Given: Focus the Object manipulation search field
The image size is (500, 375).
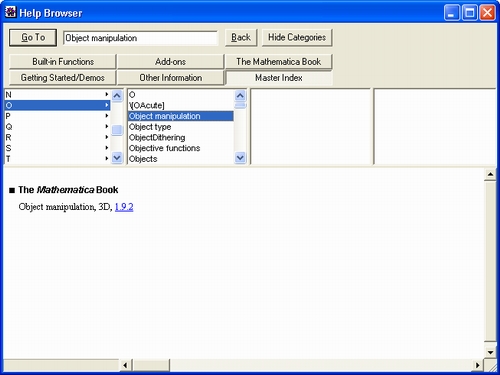Looking at the screenshot, I should [x=140, y=38].
